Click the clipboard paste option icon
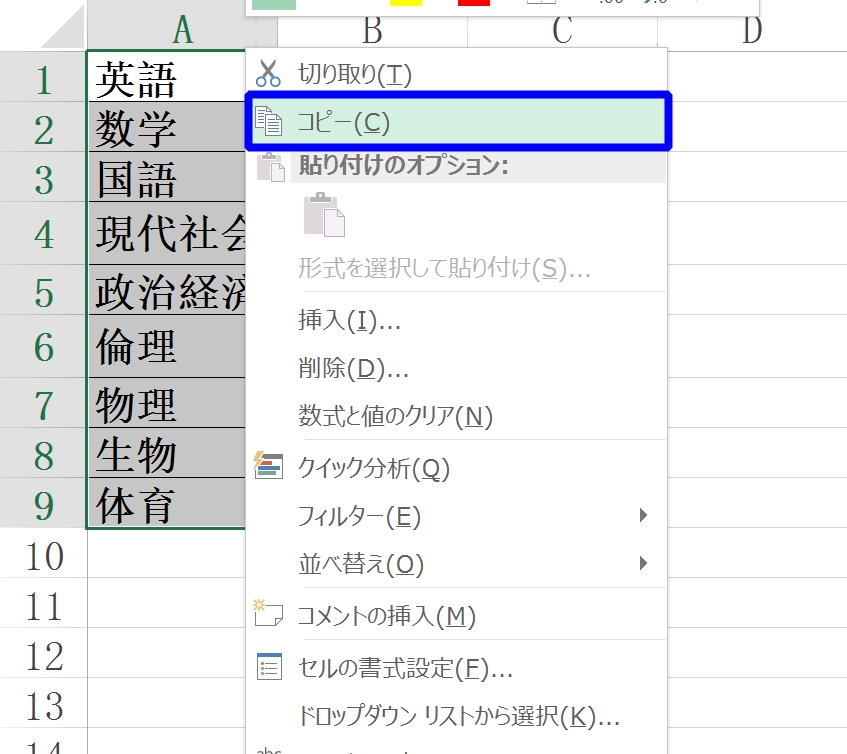Viewport: 847px width, 754px height. click(x=325, y=215)
